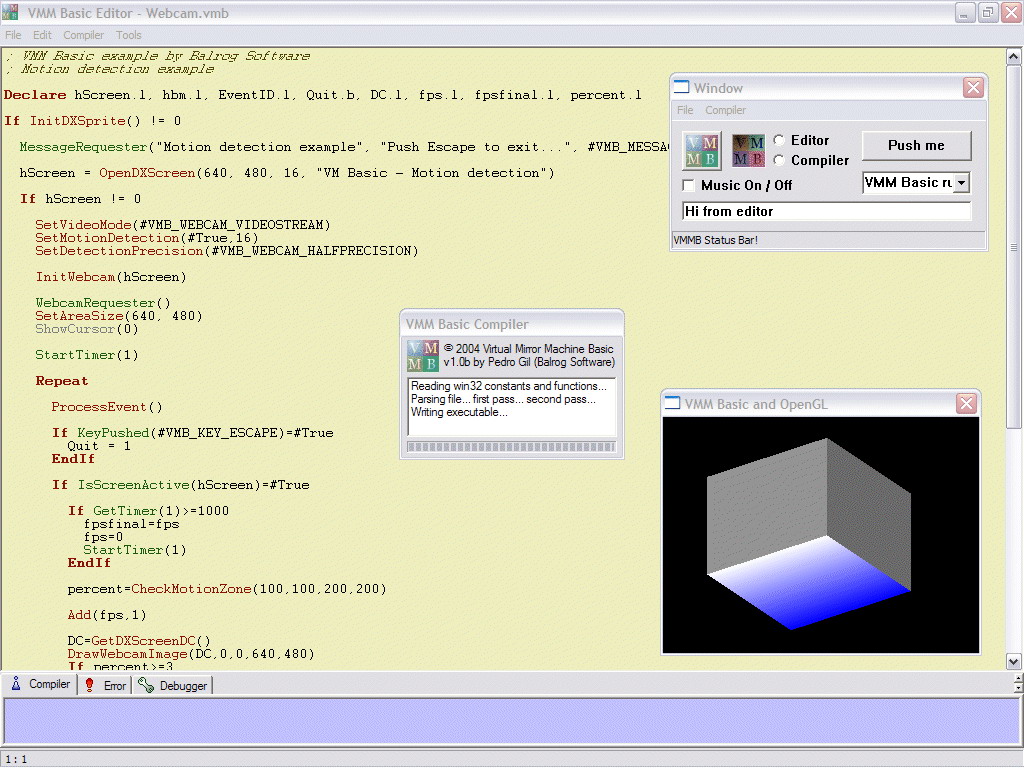This screenshot has width=1024, height=768.
Task: Click the editor scrollbar up arrow
Action: (1013, 57)
